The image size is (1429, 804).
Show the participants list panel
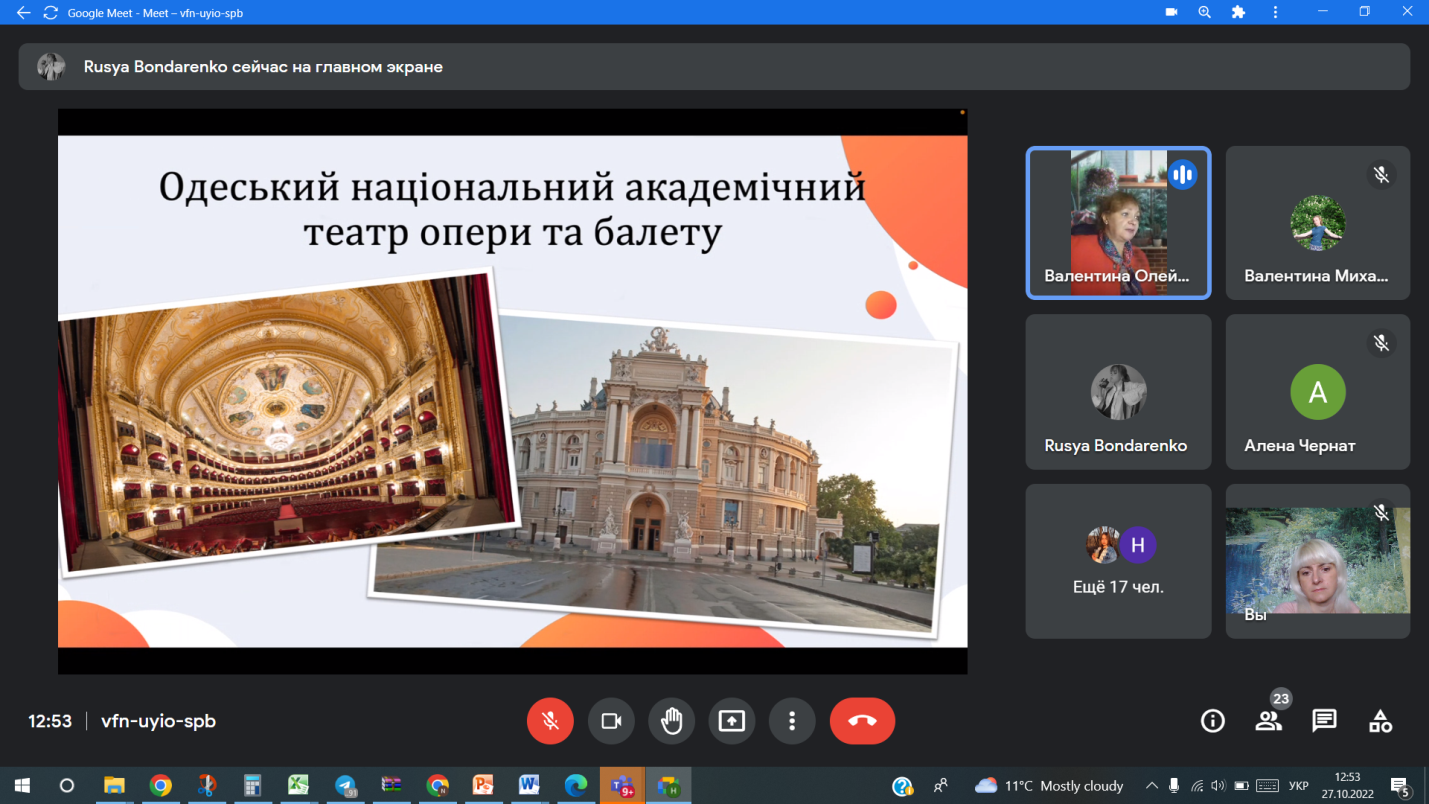(1268, 721)
